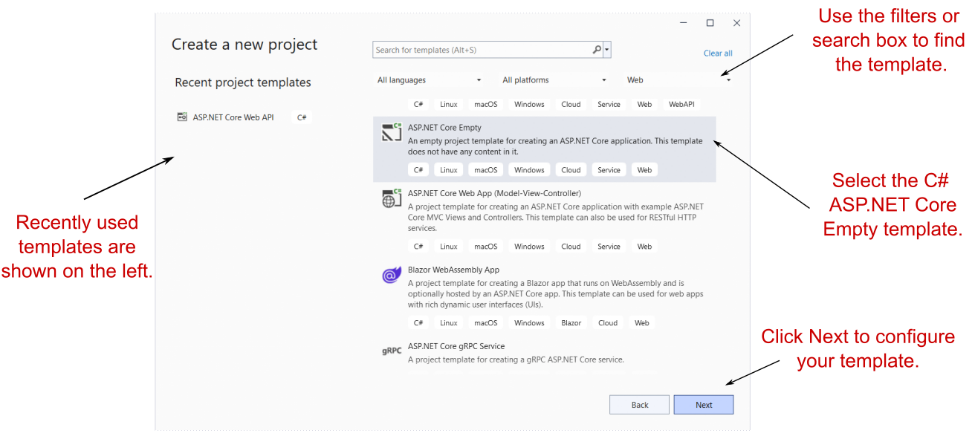
Task: Minimize the new project dialog
Action: (683, 23)
